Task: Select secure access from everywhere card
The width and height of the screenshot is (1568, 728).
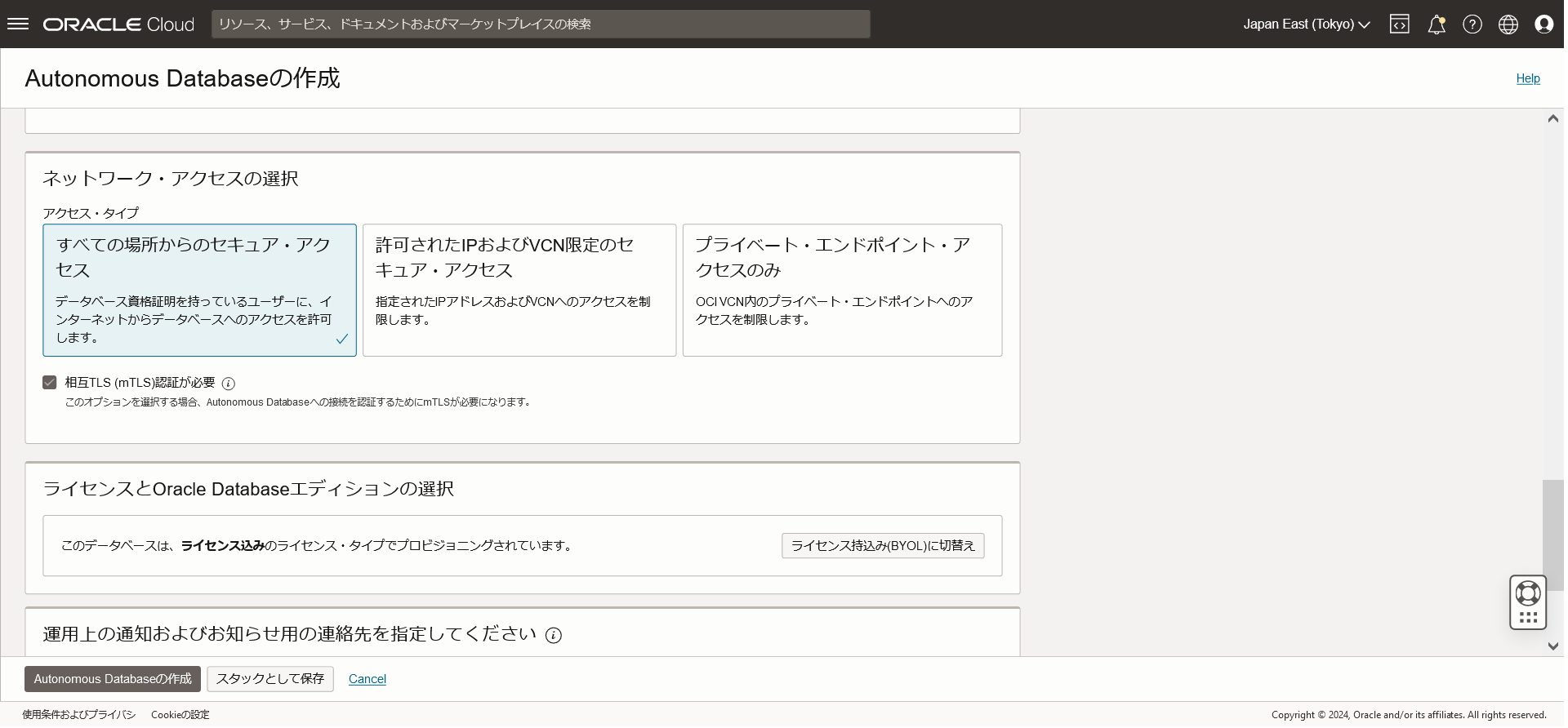Action: point(200,291)
